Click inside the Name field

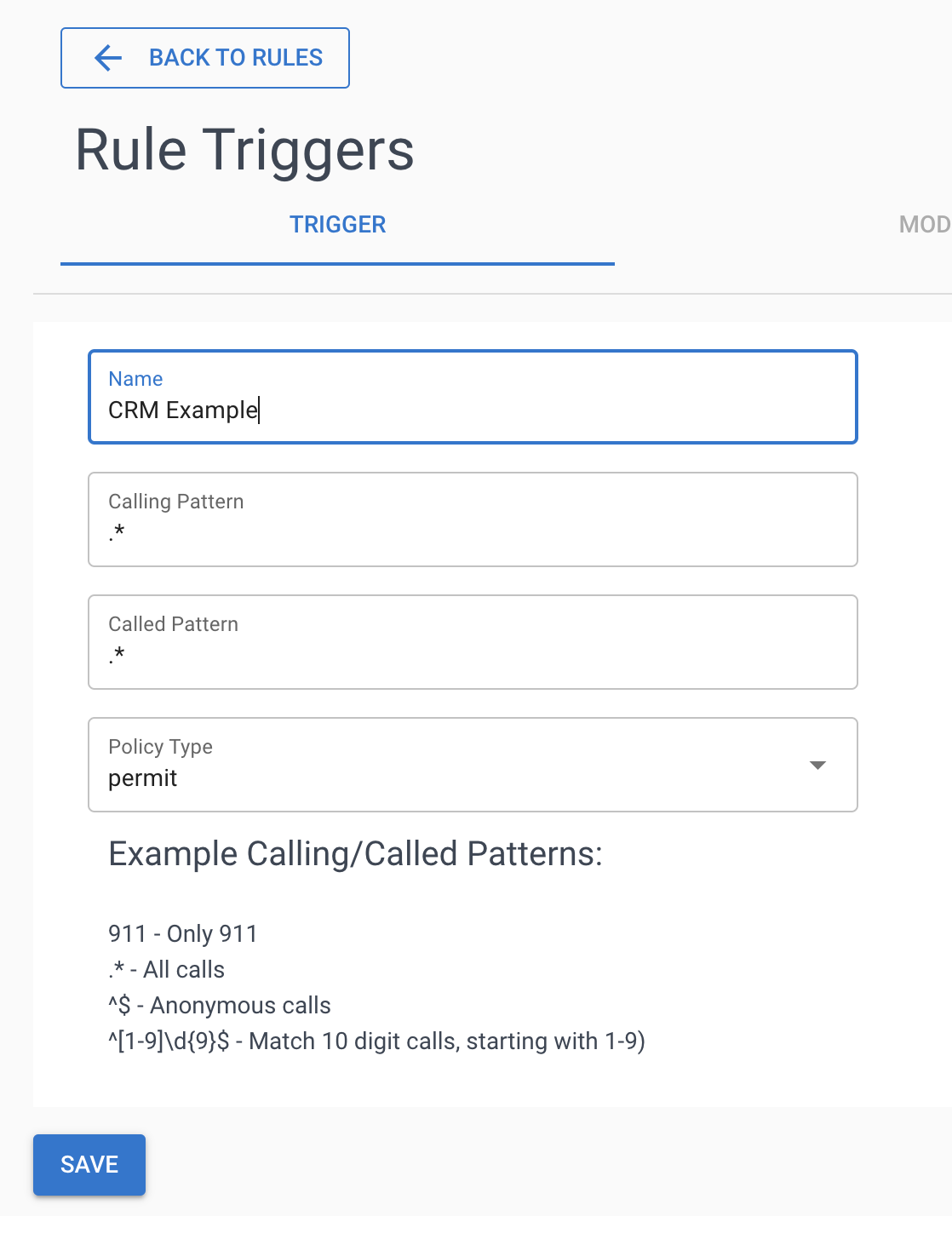tap(473, 410)
